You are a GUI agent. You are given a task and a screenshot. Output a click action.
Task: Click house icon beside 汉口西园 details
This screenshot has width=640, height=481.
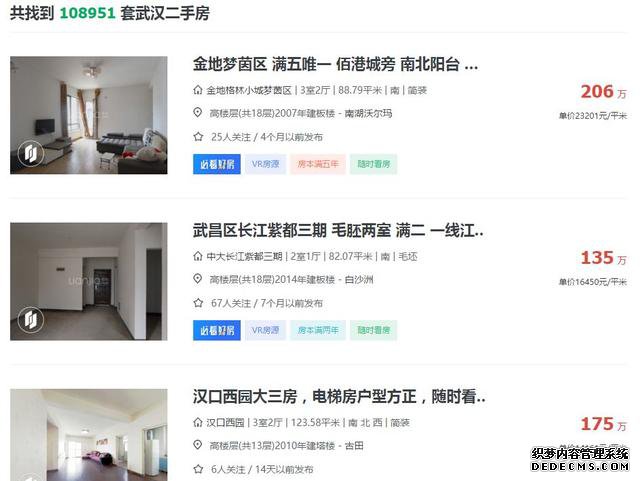pos(198,422)
